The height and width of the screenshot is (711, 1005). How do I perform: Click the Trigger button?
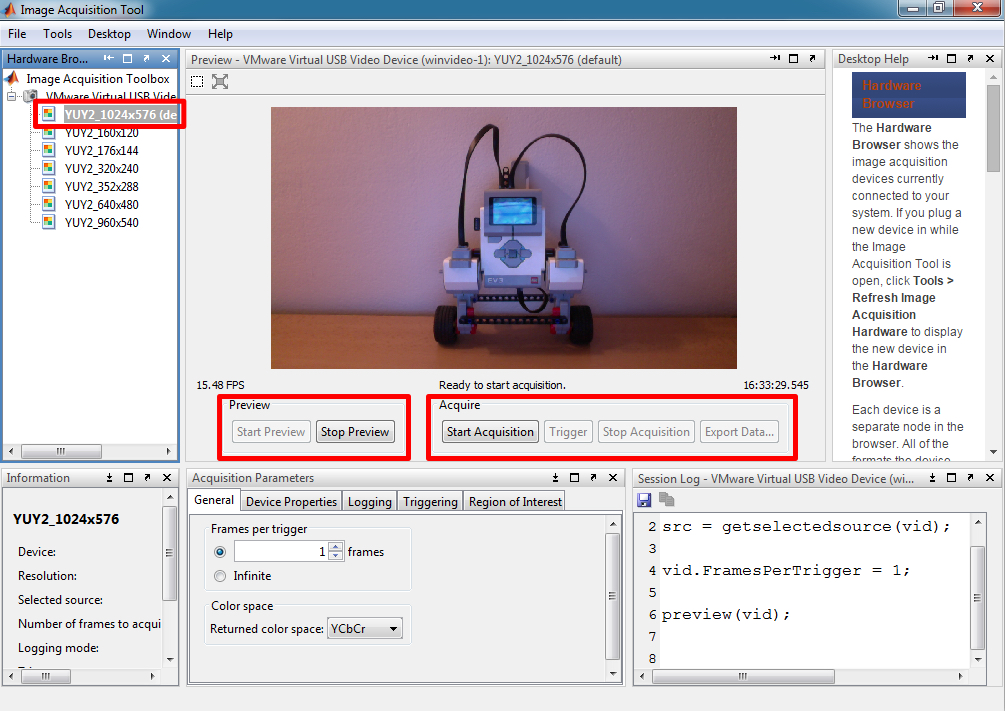pyautogui.click(x=568, y=431)
